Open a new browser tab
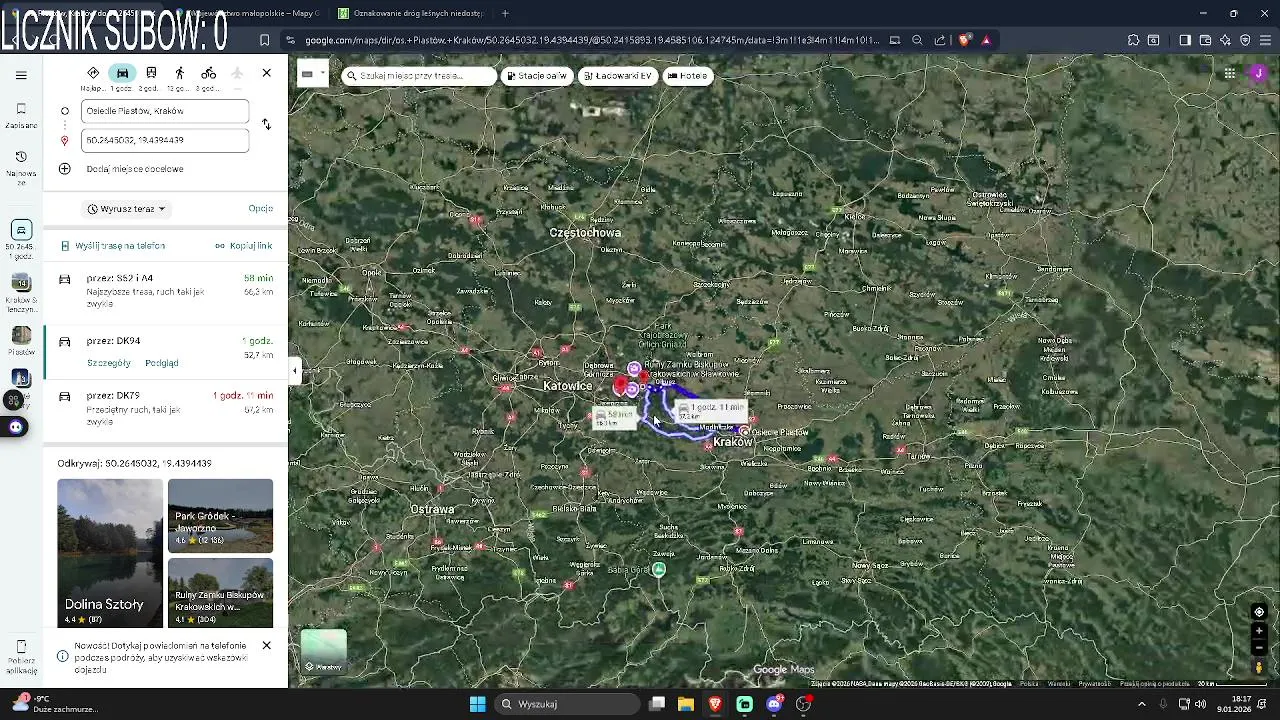Screen dimensions: 1280x720 pos(505,13)
